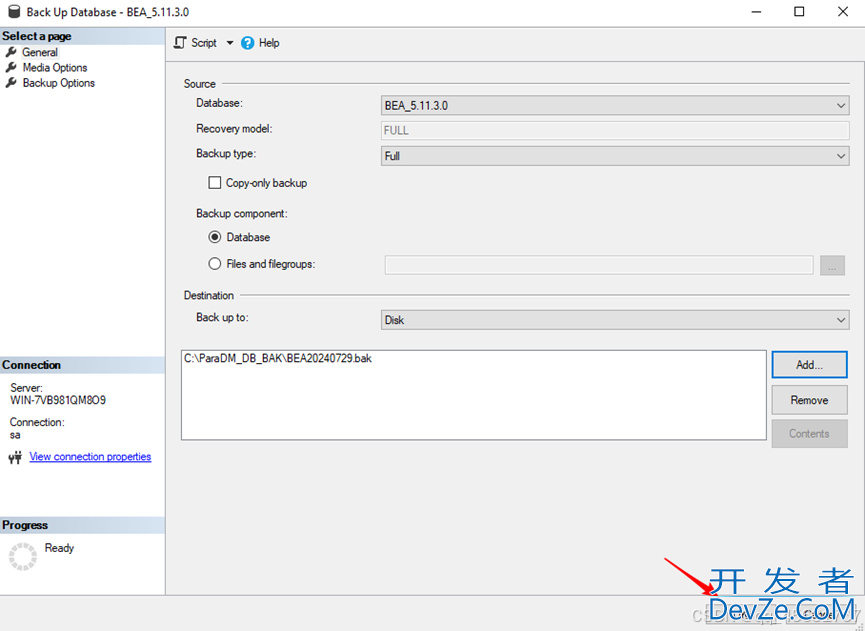Click the blue Help question icon
The height and width of the screenshot is (631, 865).
pyautogui.click(x=248, y=43)
